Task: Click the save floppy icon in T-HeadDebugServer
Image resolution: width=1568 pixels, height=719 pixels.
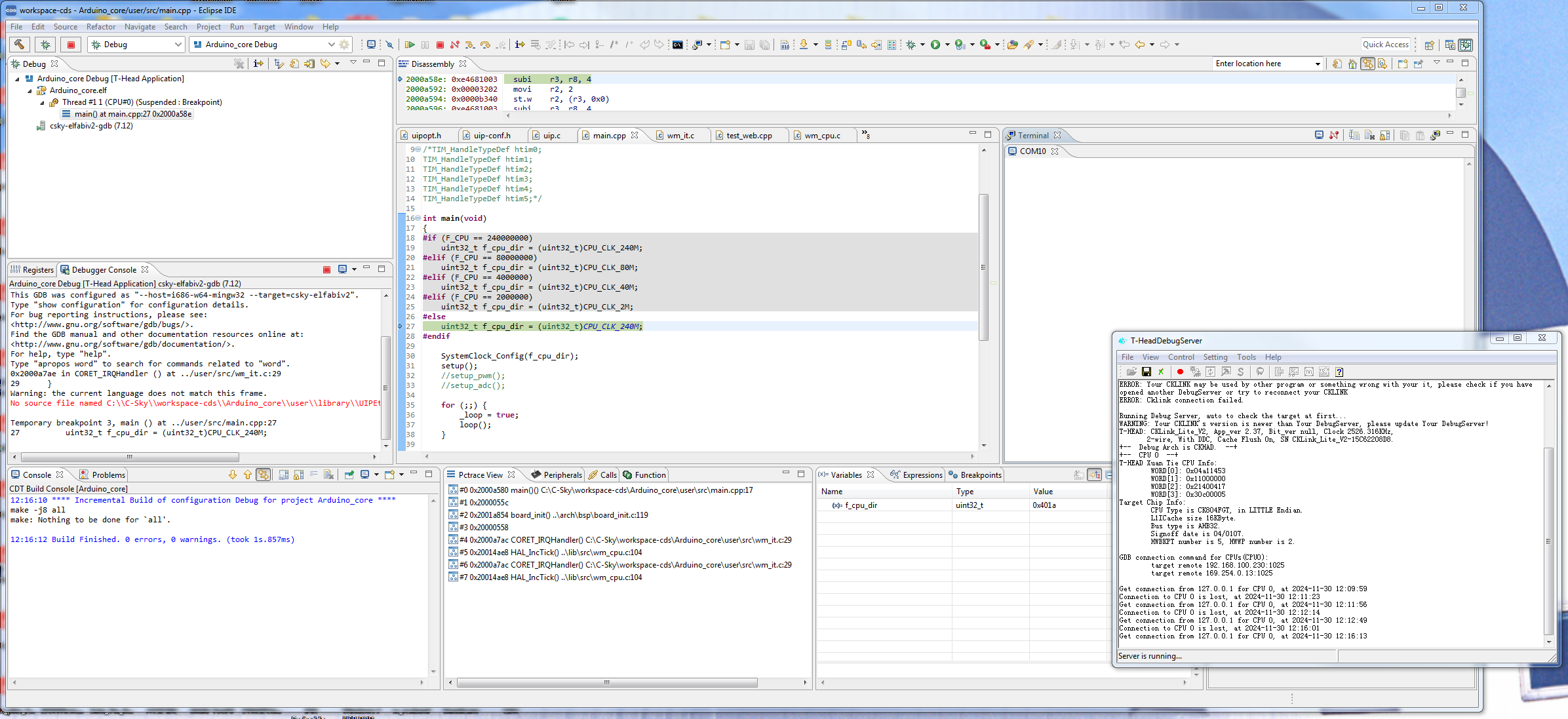Action: coord(1146,372)
